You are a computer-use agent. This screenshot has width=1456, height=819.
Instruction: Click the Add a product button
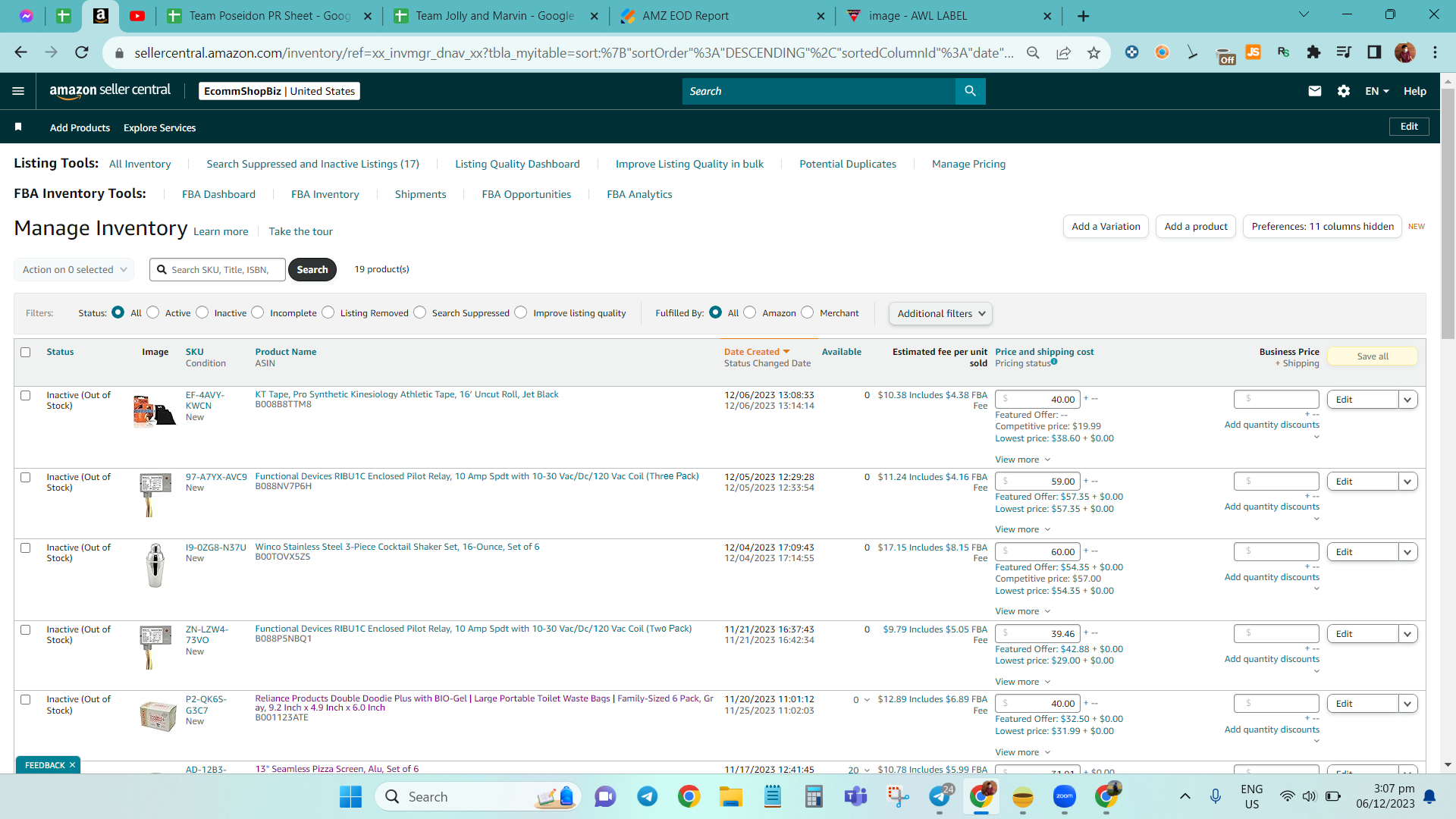coord(1196,226)
